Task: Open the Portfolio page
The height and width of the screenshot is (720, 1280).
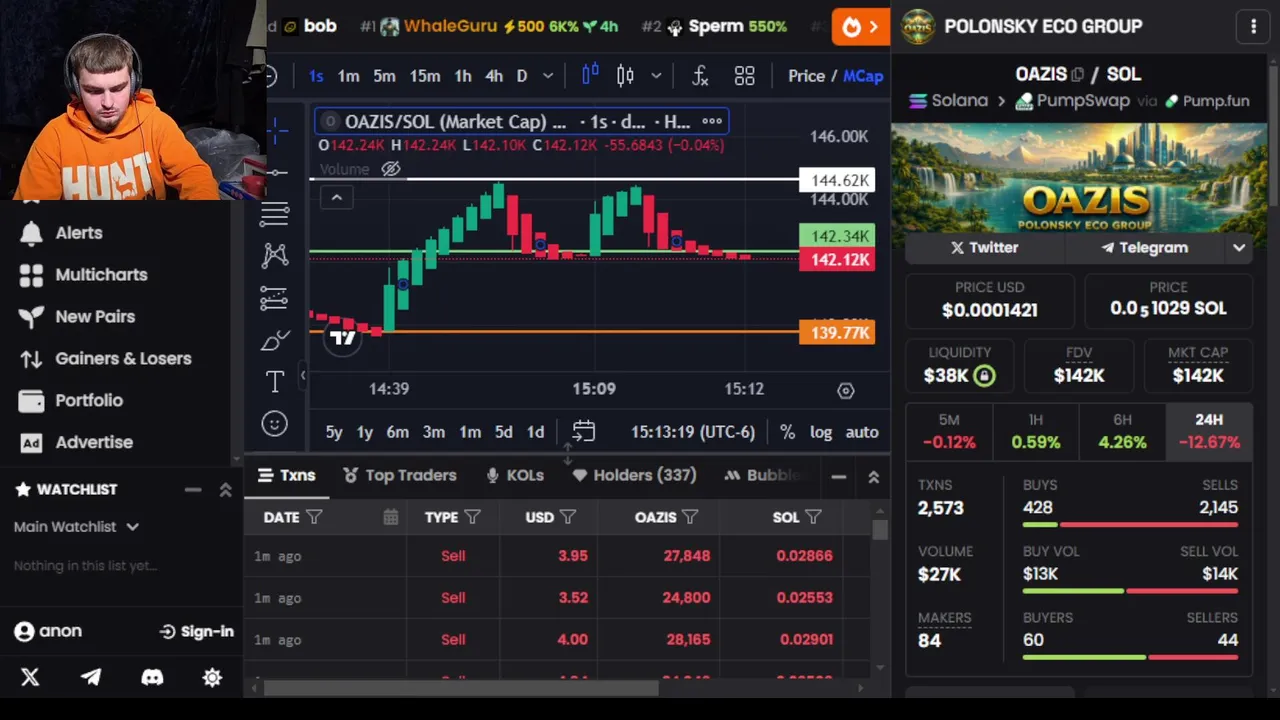Action: (89, 401)
